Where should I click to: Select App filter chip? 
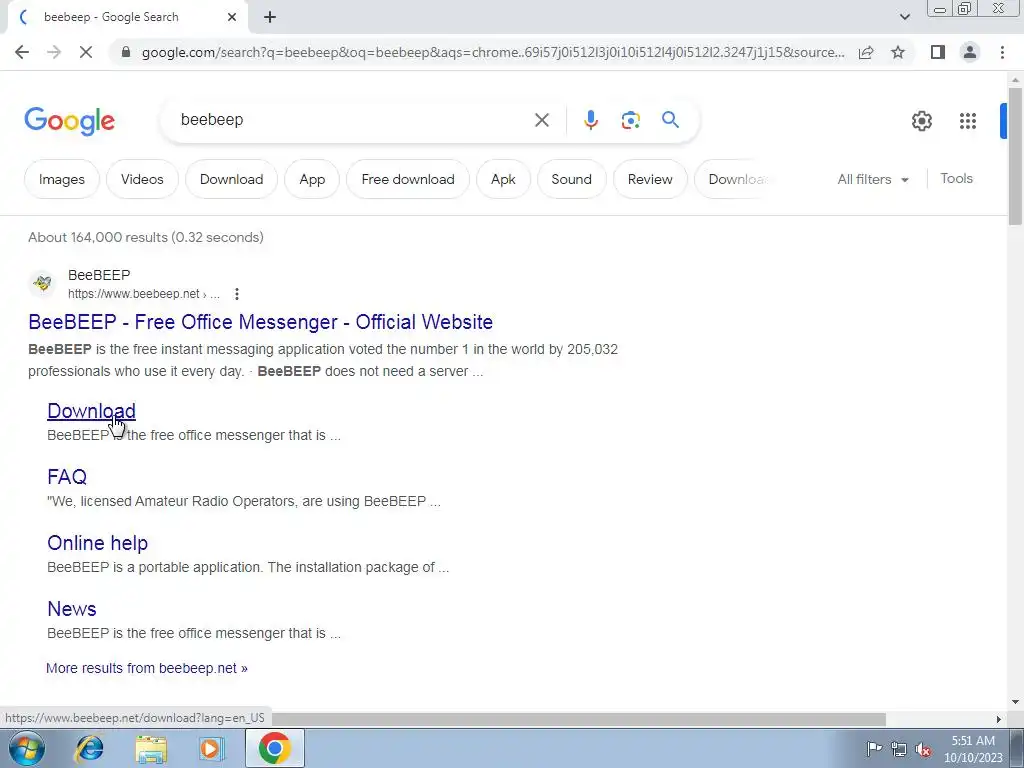312,179
